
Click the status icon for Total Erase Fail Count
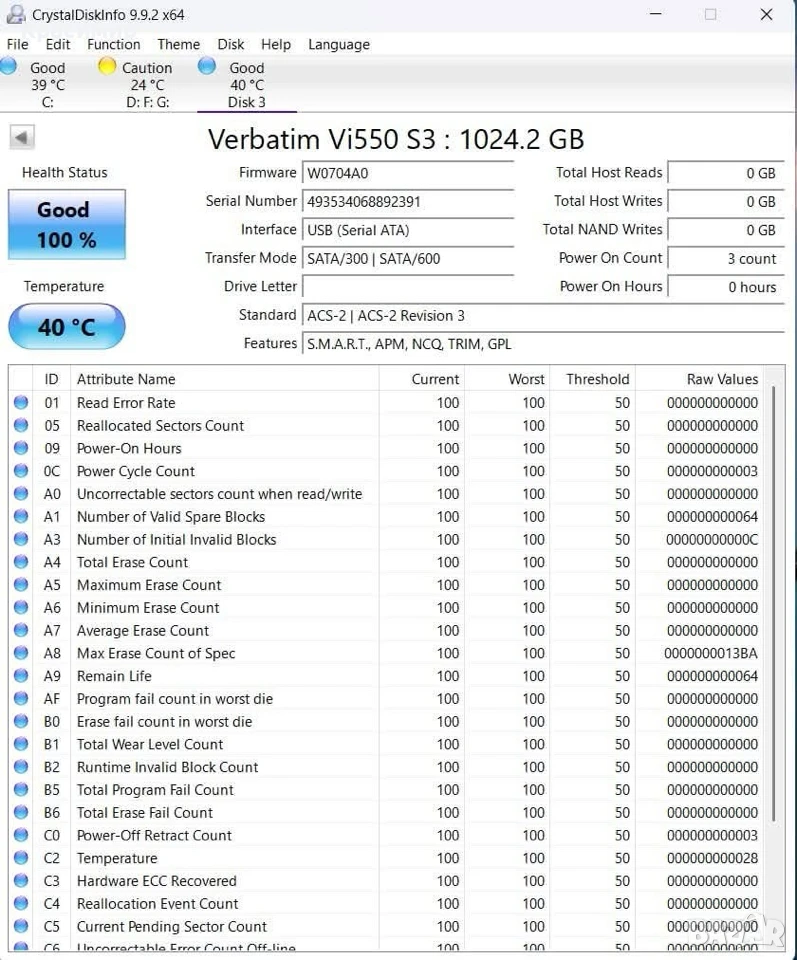click(x=21, y=812)
